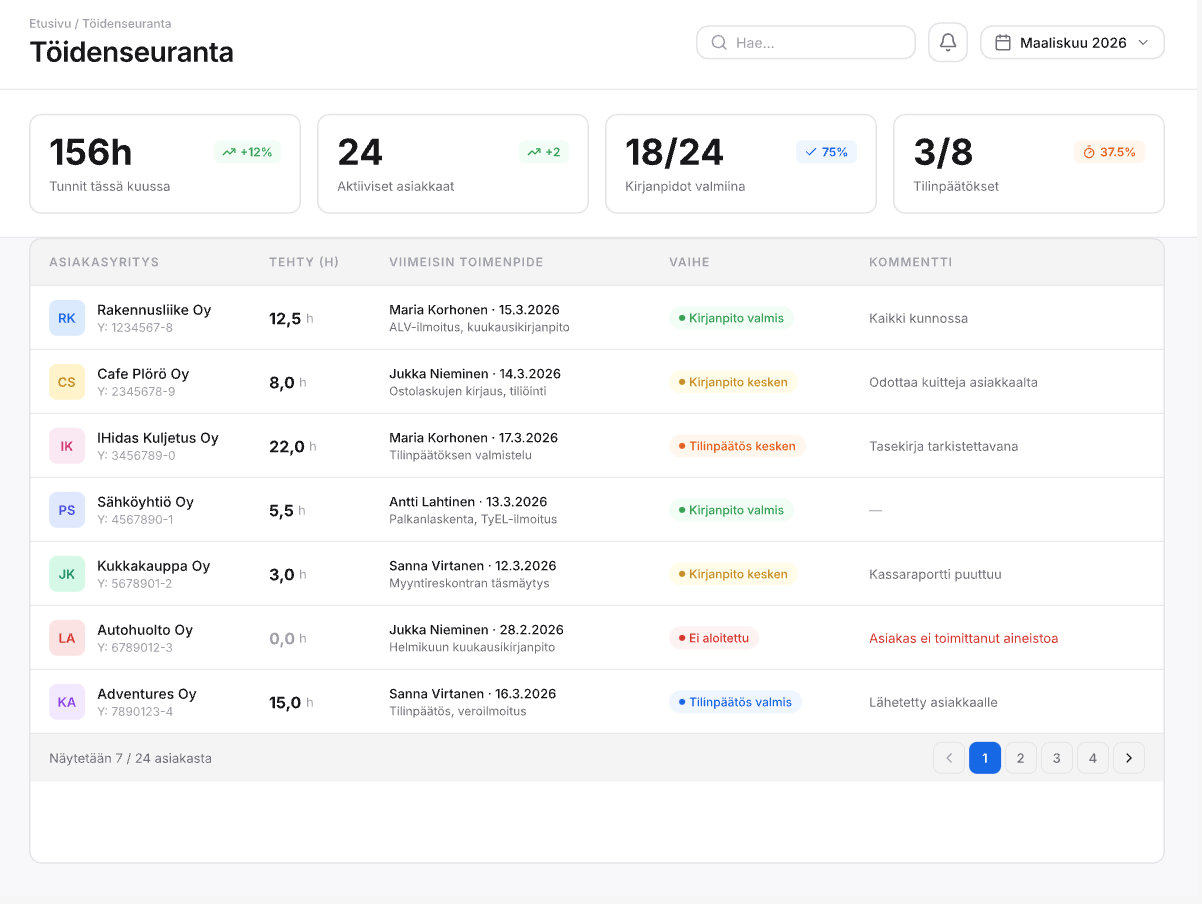The image size is (1202, 904).
Task: Click the LA avatar for Autohuolto Oy
Action: pyautogui.click(x=67, y=638)
